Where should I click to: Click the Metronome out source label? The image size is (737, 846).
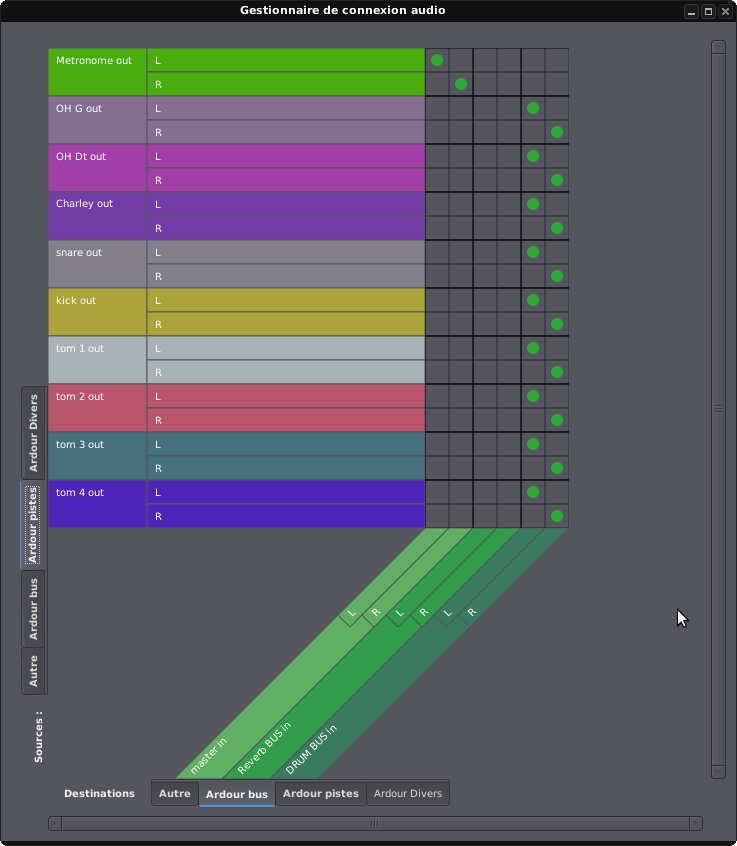point(97,72)
